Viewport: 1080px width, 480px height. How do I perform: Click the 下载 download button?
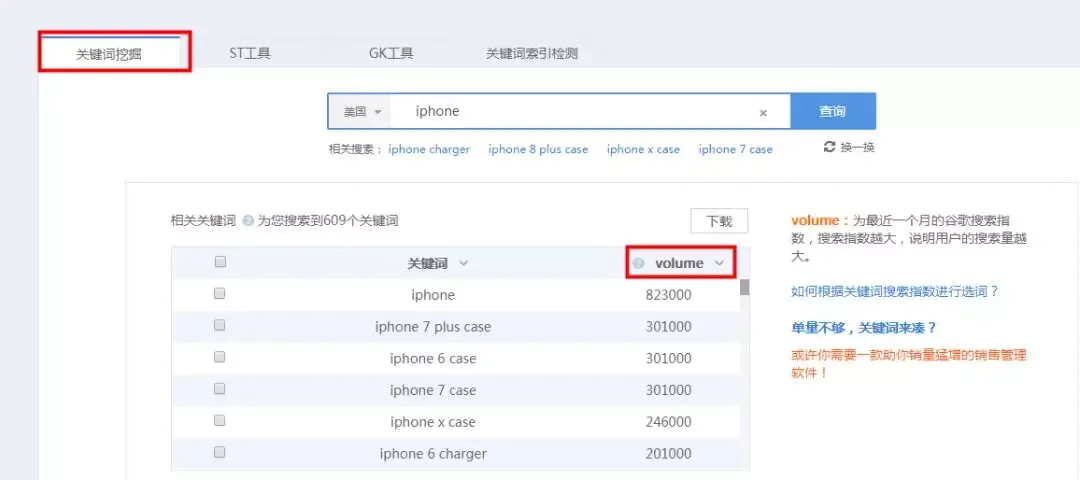point(719,221)
